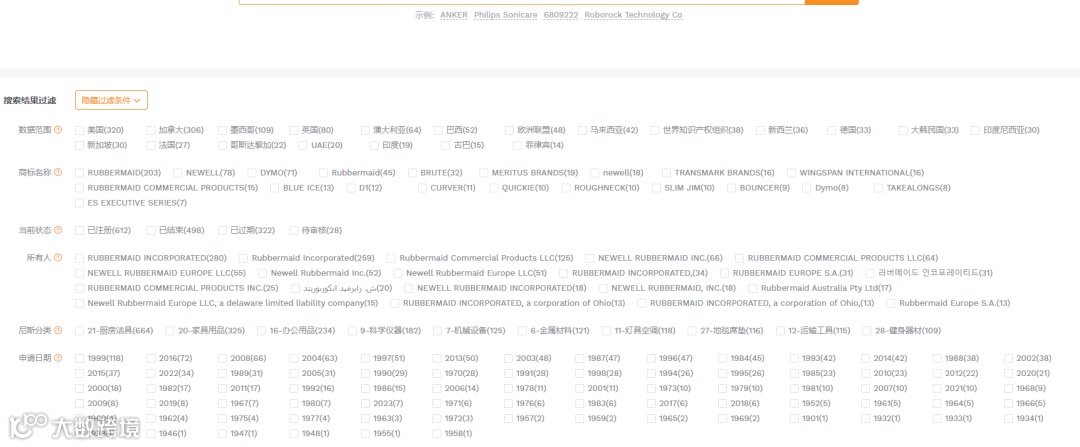Check the 2016(72) date checkbox

pyautogui.click(x=151, y=359)
